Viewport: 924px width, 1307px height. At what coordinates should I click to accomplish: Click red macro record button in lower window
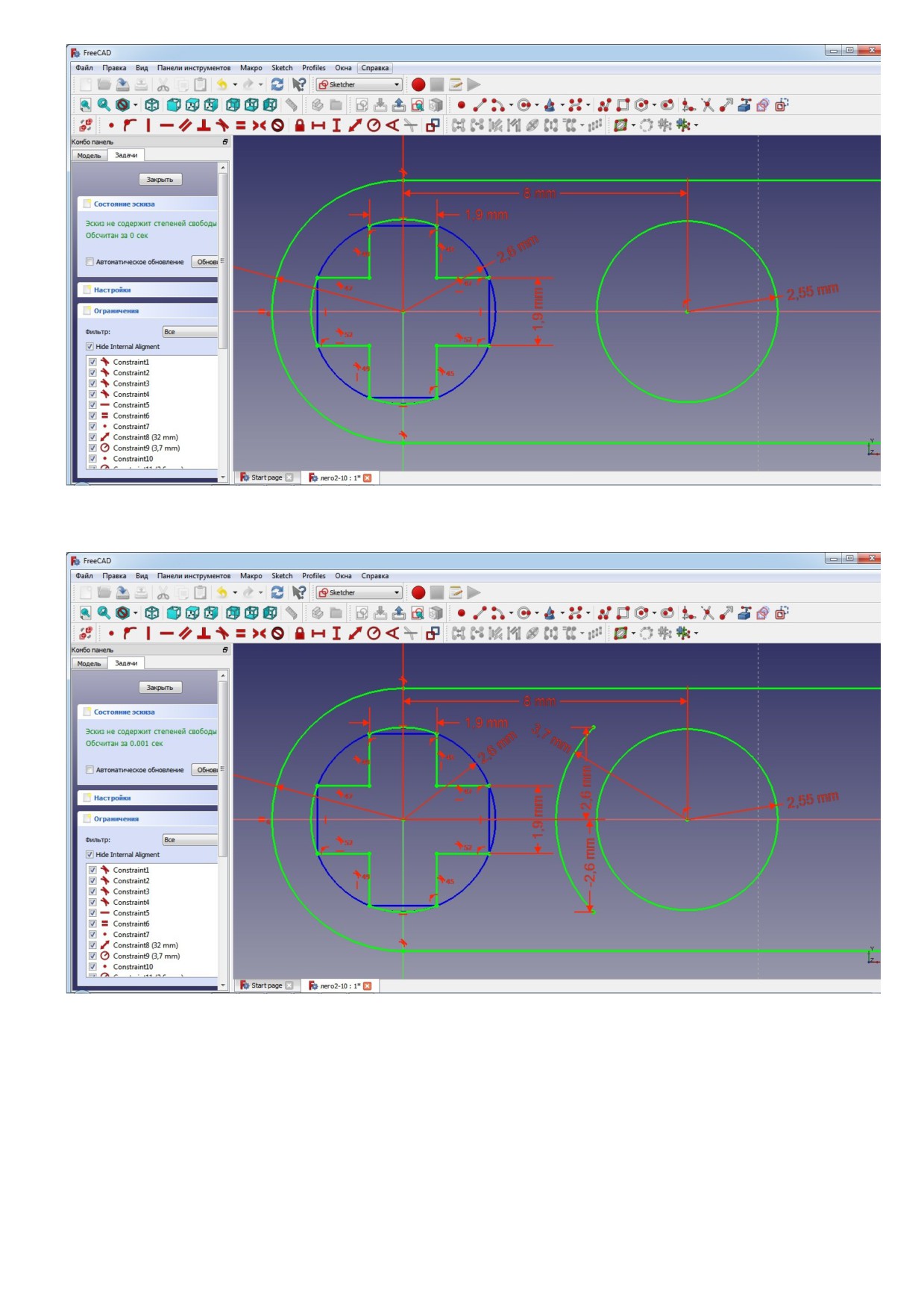pyautogui.click(x=418, y=592)
